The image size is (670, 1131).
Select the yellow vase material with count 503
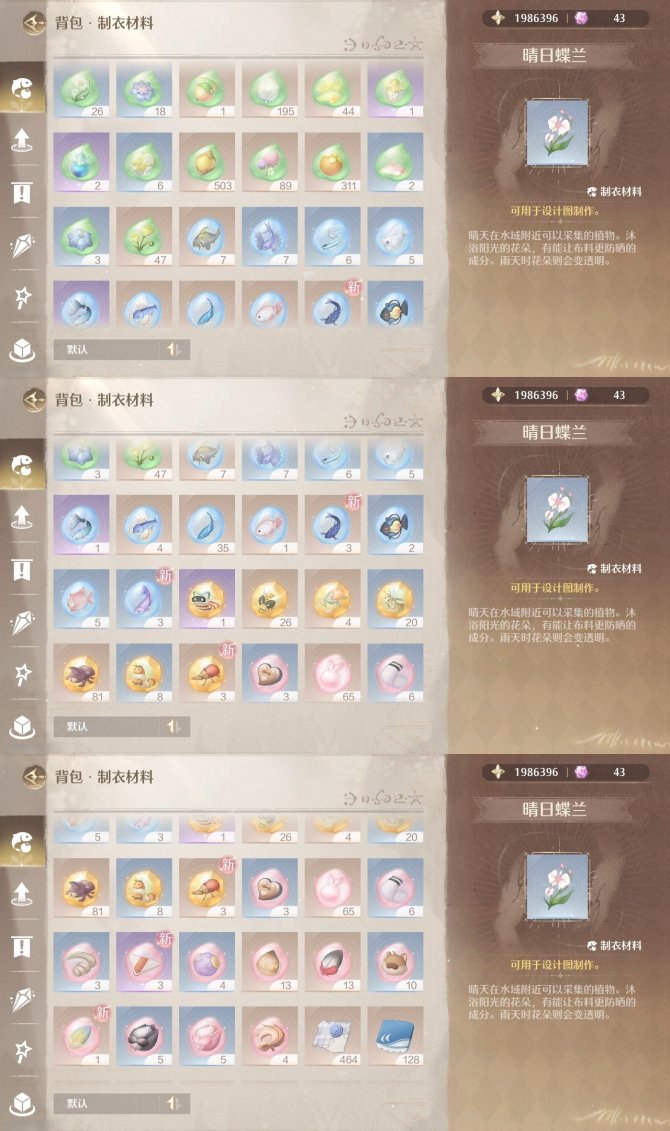pos(207,162)
